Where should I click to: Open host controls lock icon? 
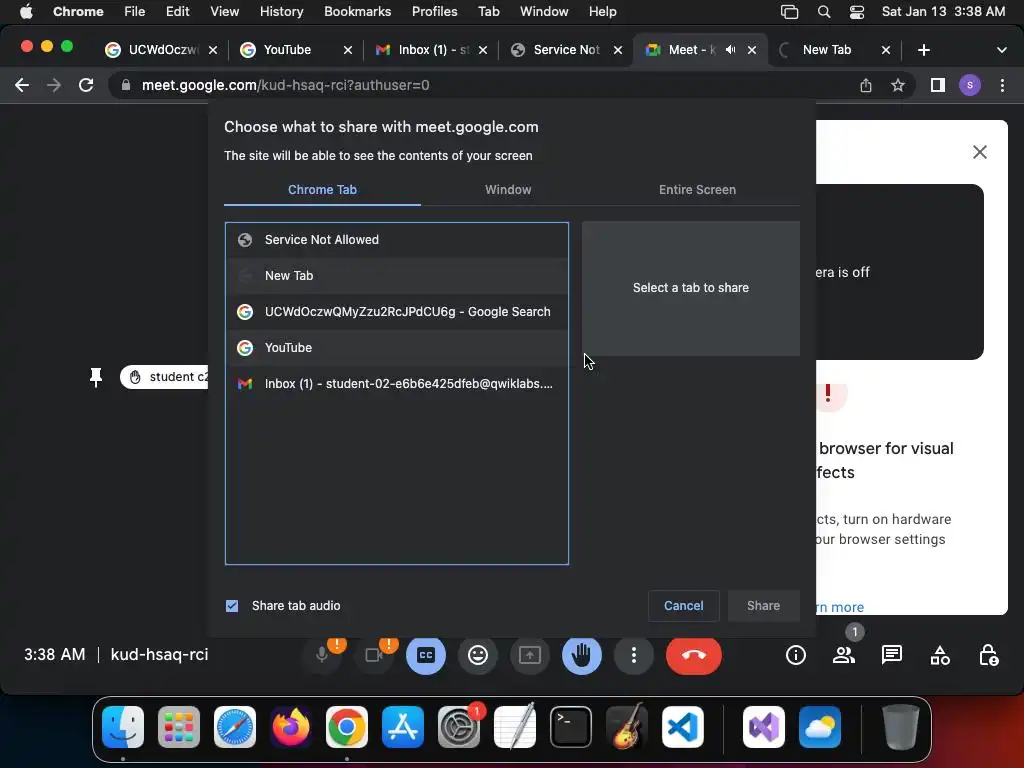[988, 654]
